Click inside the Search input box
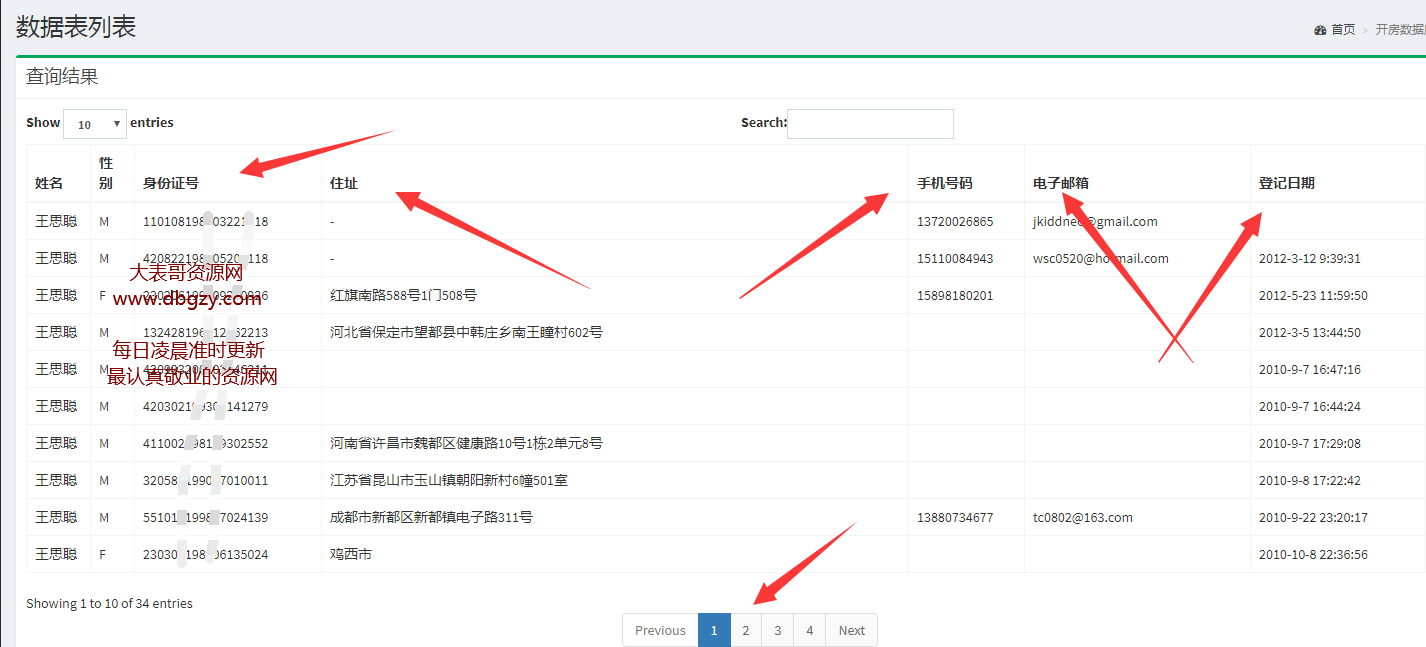The width and height of the screenshot is (1426, 647). pyautogui.click(x=870, y=123)
